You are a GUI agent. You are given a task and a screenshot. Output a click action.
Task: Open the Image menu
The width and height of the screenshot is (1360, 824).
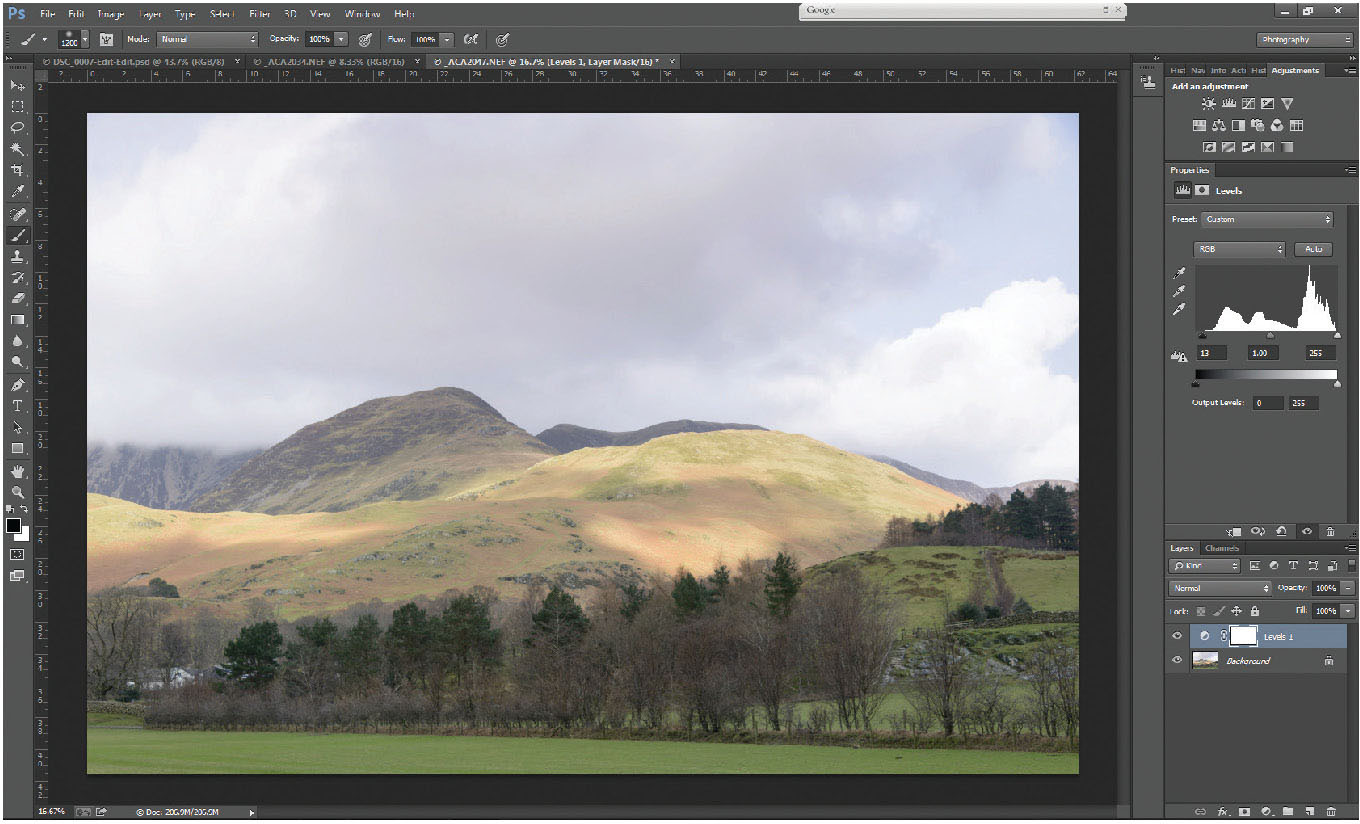tap(109, 14)
